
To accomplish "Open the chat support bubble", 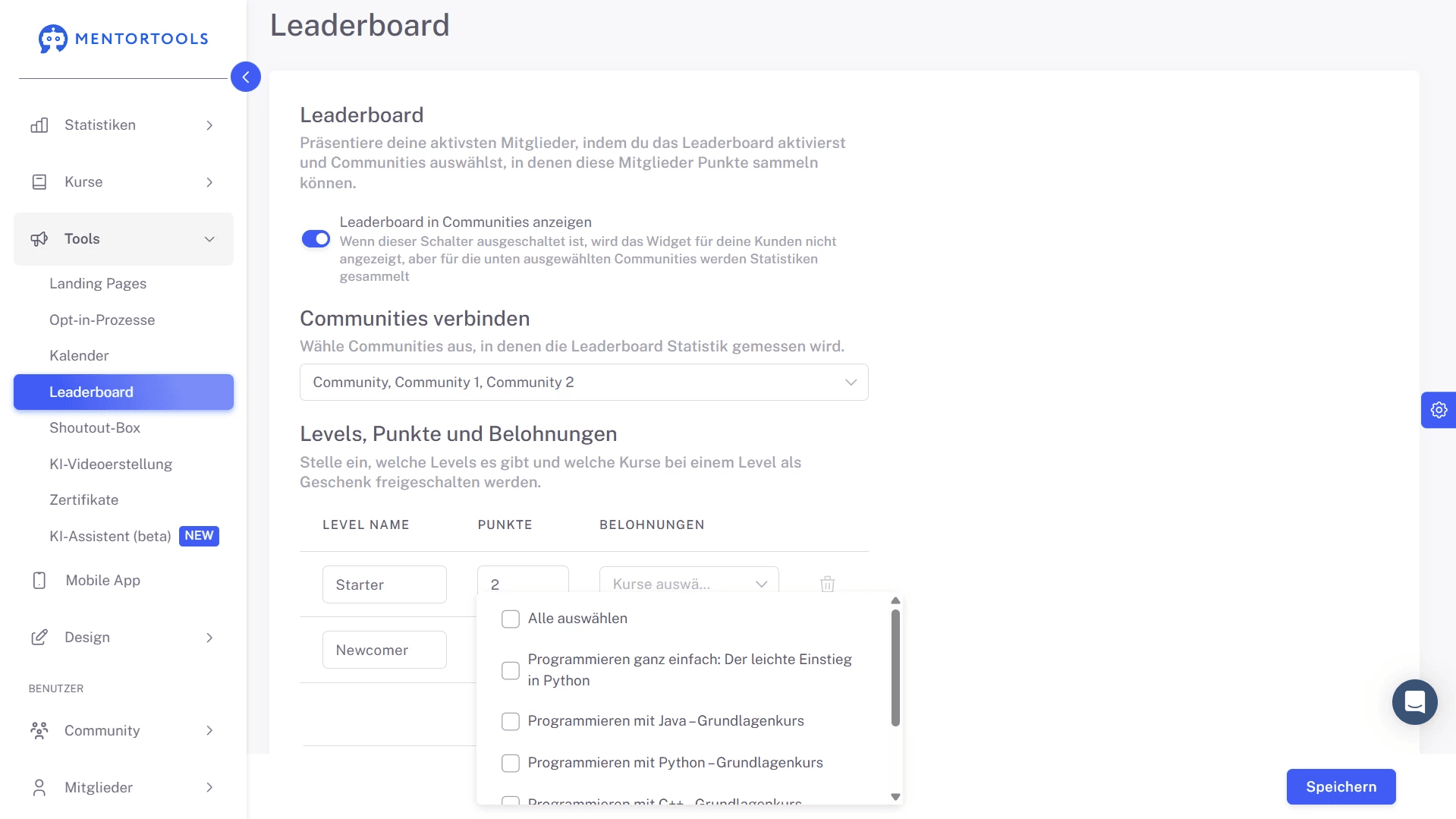I will (1414, 702).
